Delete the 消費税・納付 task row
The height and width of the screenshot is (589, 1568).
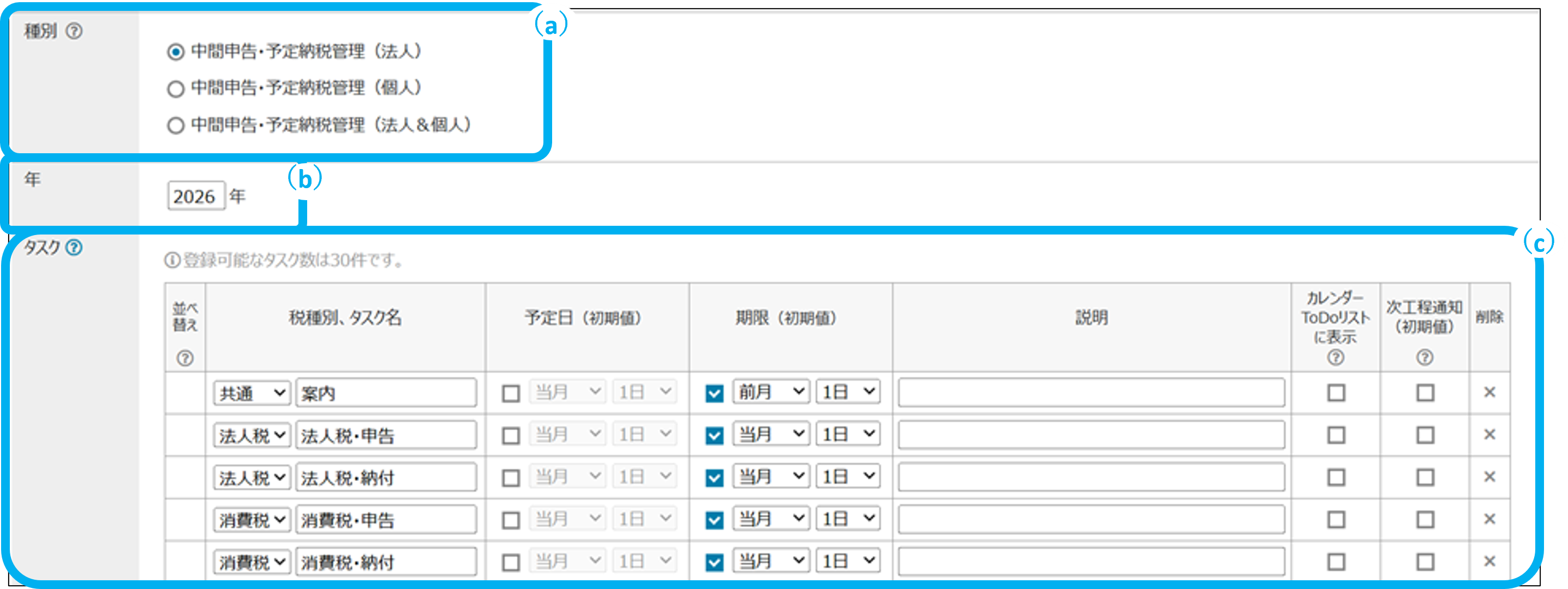pyautogui.click(x=1489, y=561)
